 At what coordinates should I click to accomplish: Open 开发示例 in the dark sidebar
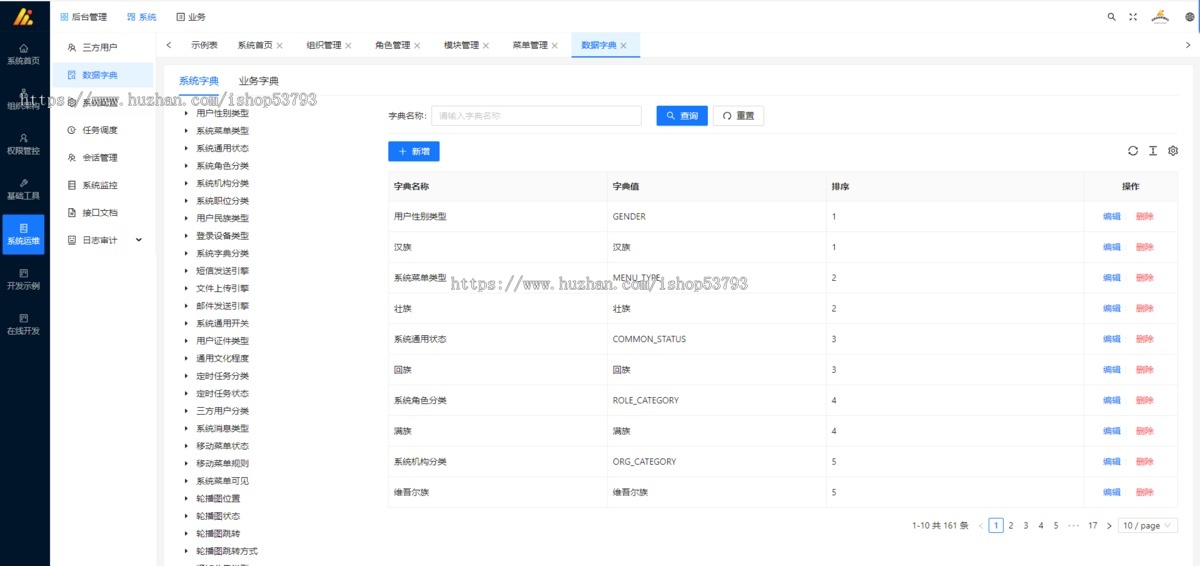(x=23, y=279)
